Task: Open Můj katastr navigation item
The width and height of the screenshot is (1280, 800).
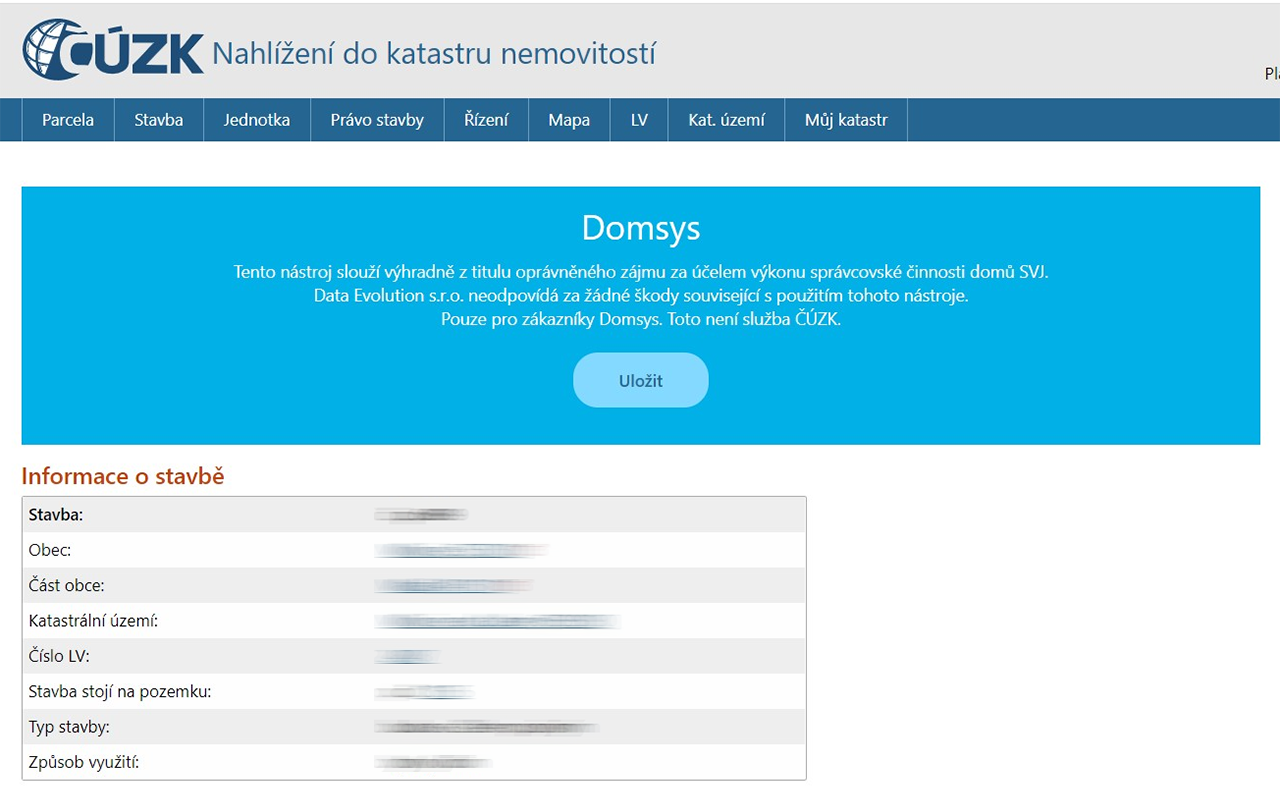Action: (846, 120)
